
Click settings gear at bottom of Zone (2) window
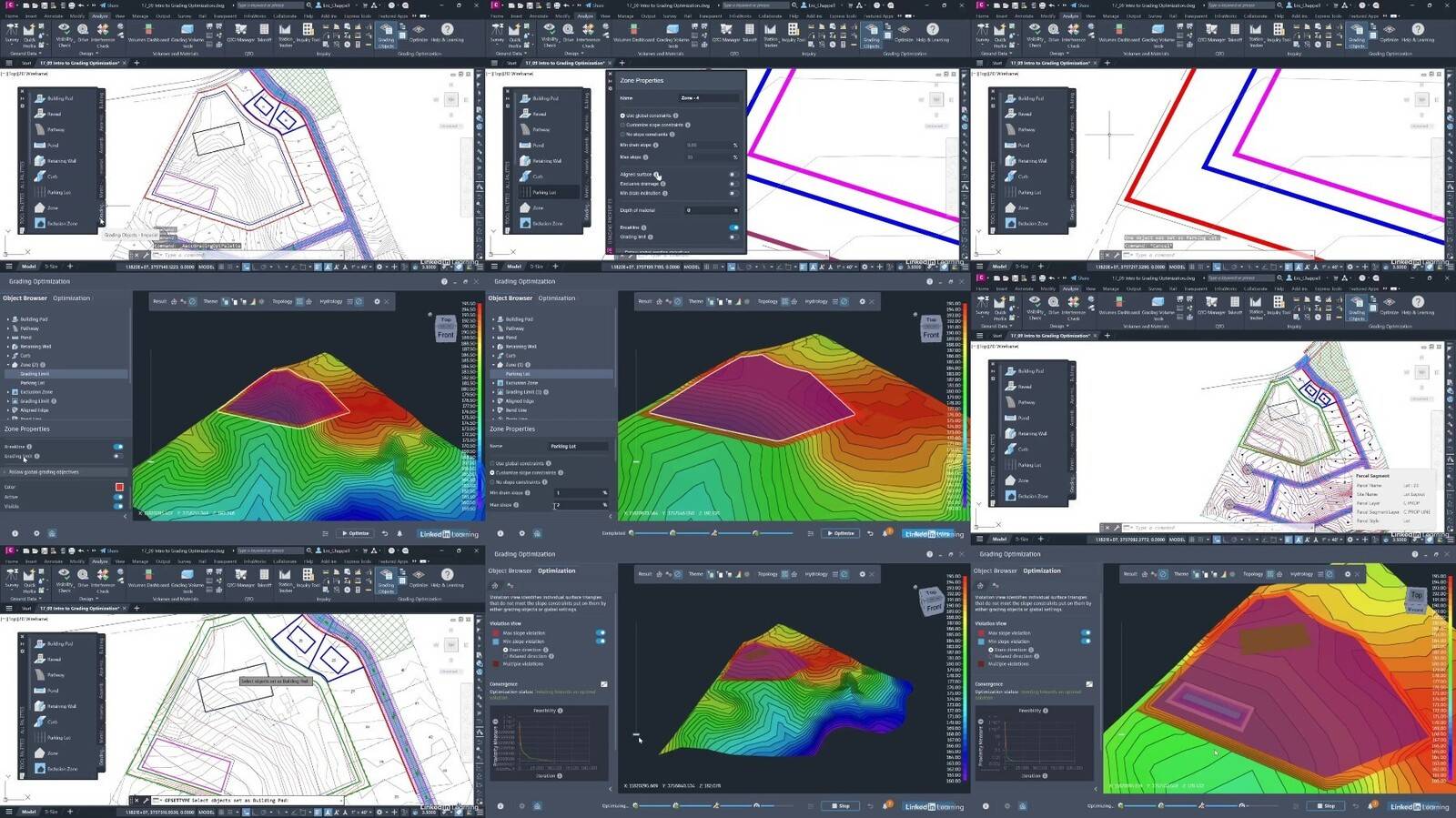(x=36, y=533)
